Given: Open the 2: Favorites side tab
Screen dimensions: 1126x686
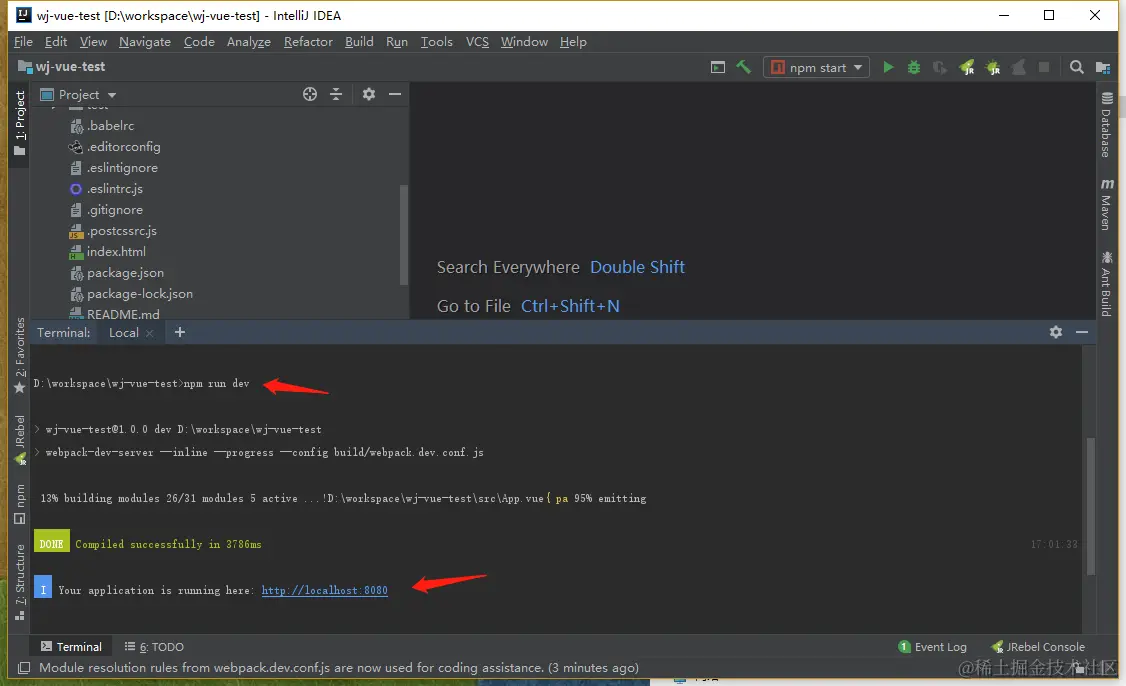Looking at the screenshot, I should 19,356.
